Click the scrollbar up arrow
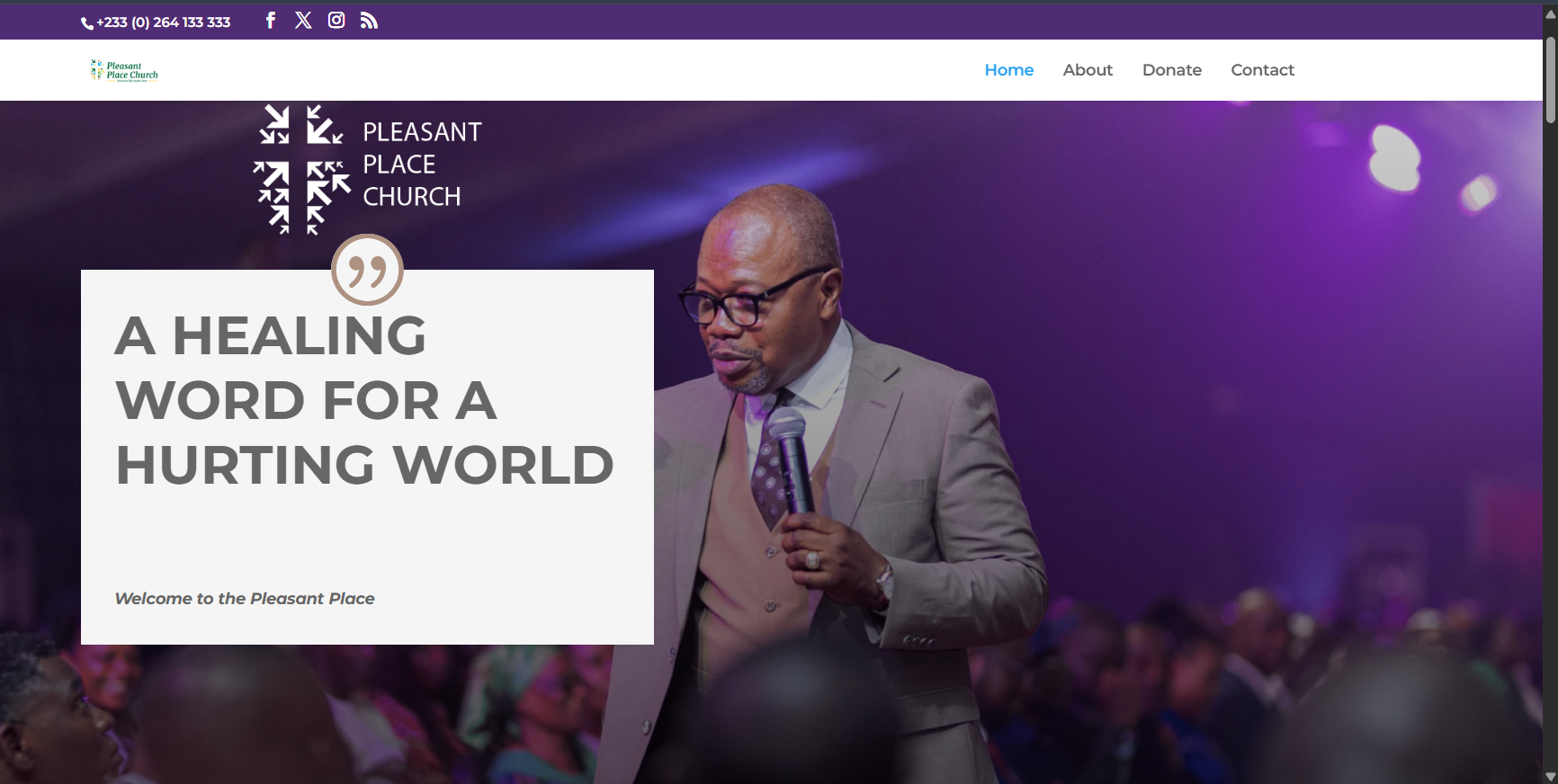The height and width of the screenshot is (784, 1558). pos(1550,15)
